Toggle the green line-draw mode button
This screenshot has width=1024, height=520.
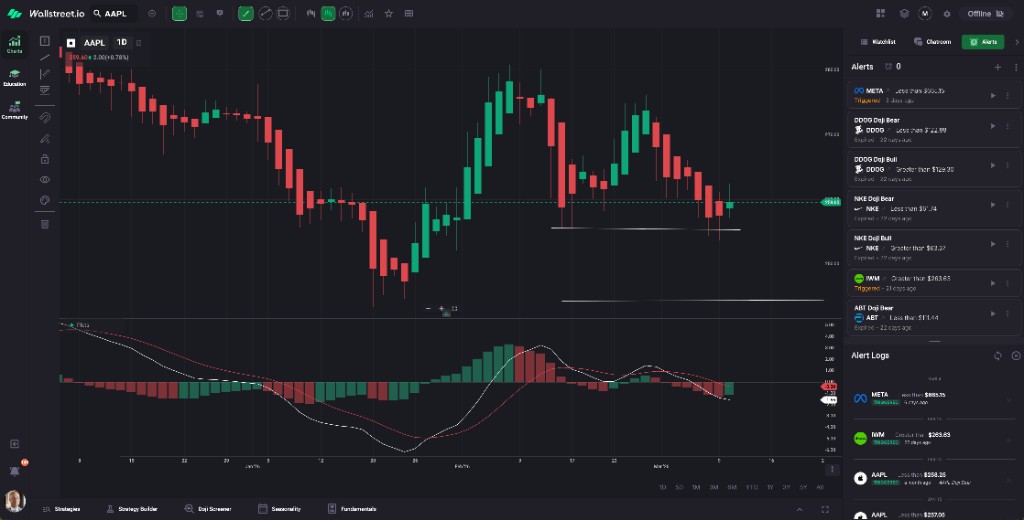[x=246, y=13]
